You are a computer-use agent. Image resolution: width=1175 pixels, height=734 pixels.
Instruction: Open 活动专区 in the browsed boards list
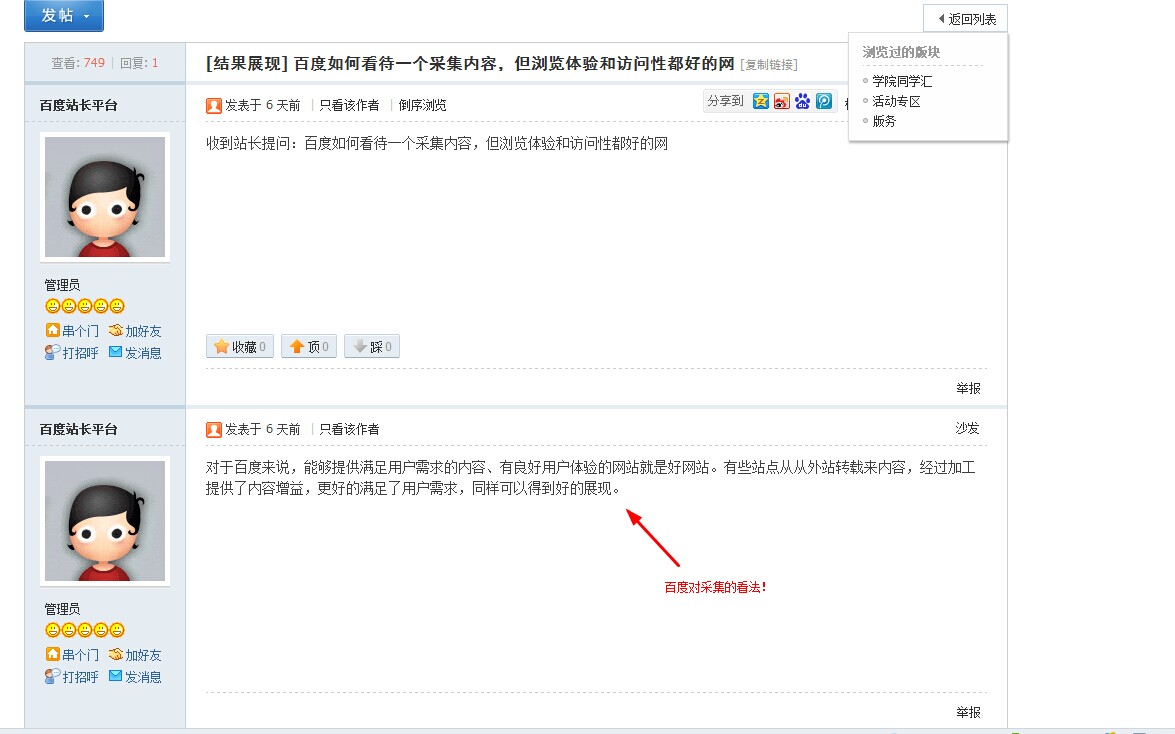[x=896, y=101]
